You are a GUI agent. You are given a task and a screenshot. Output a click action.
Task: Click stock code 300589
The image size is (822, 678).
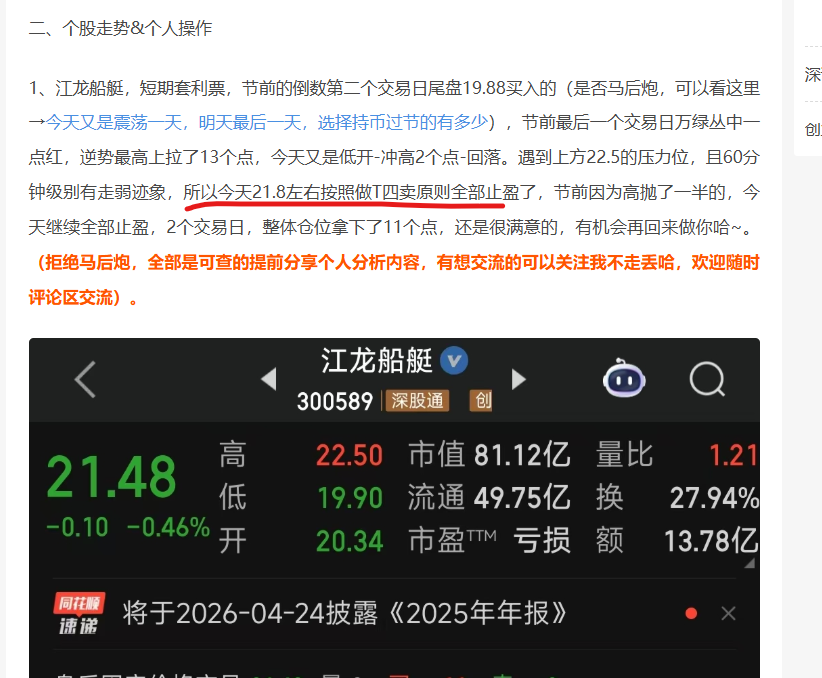tap(334, 402)
